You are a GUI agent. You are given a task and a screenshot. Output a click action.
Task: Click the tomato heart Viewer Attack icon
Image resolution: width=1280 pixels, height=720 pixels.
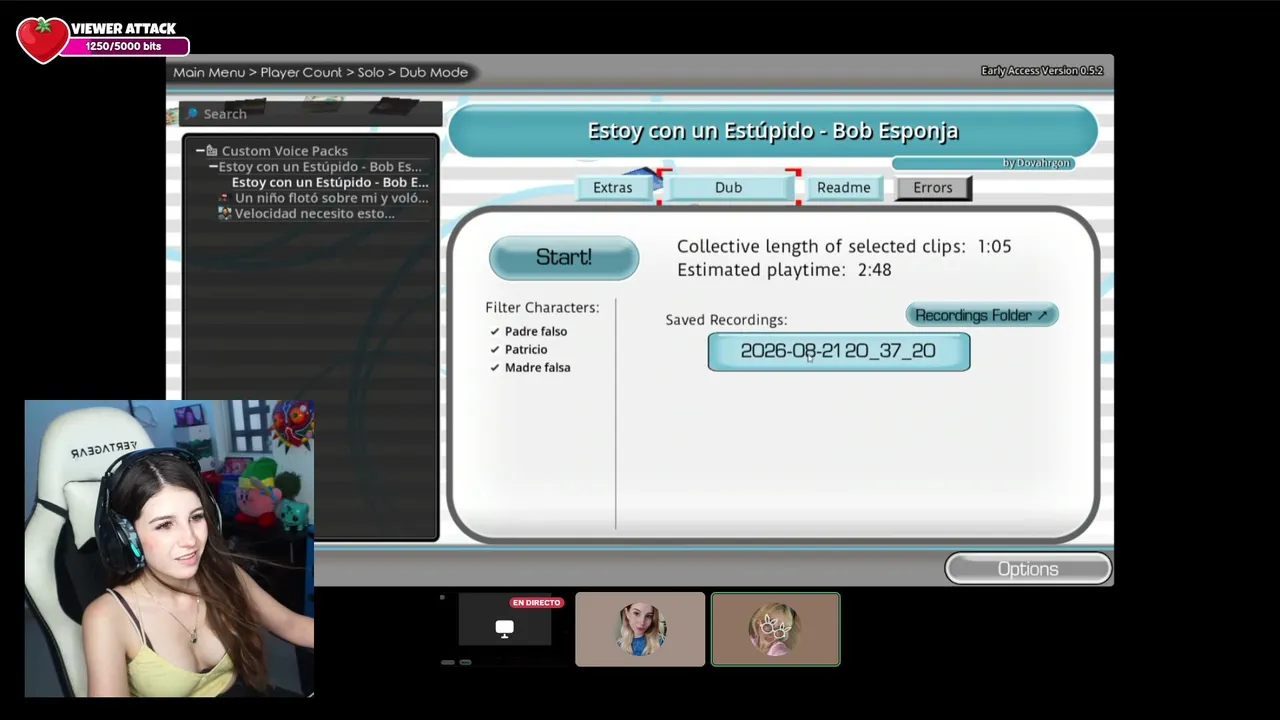[x=42, y=40]
